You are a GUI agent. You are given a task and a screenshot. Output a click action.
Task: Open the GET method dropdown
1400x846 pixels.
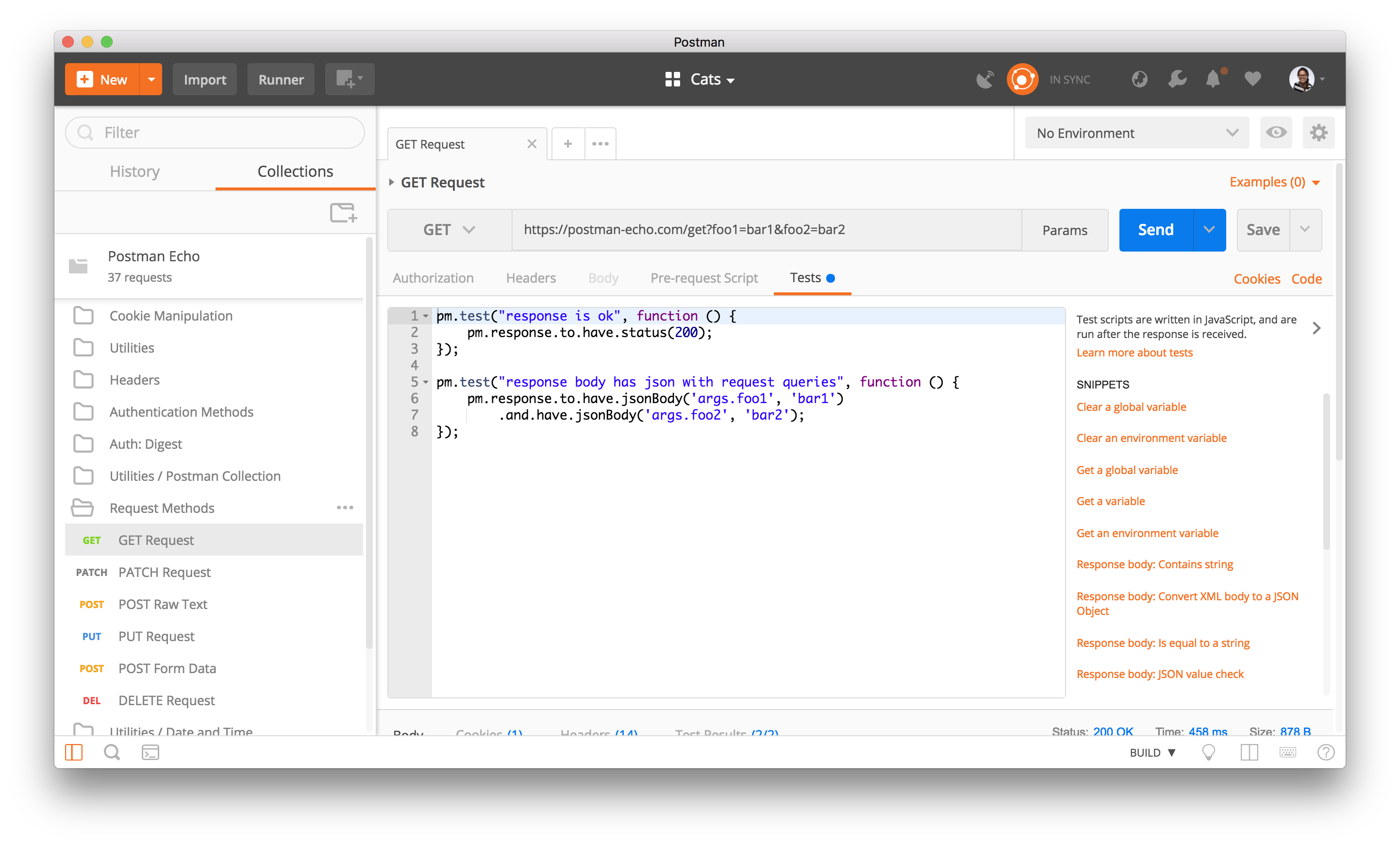450,230
